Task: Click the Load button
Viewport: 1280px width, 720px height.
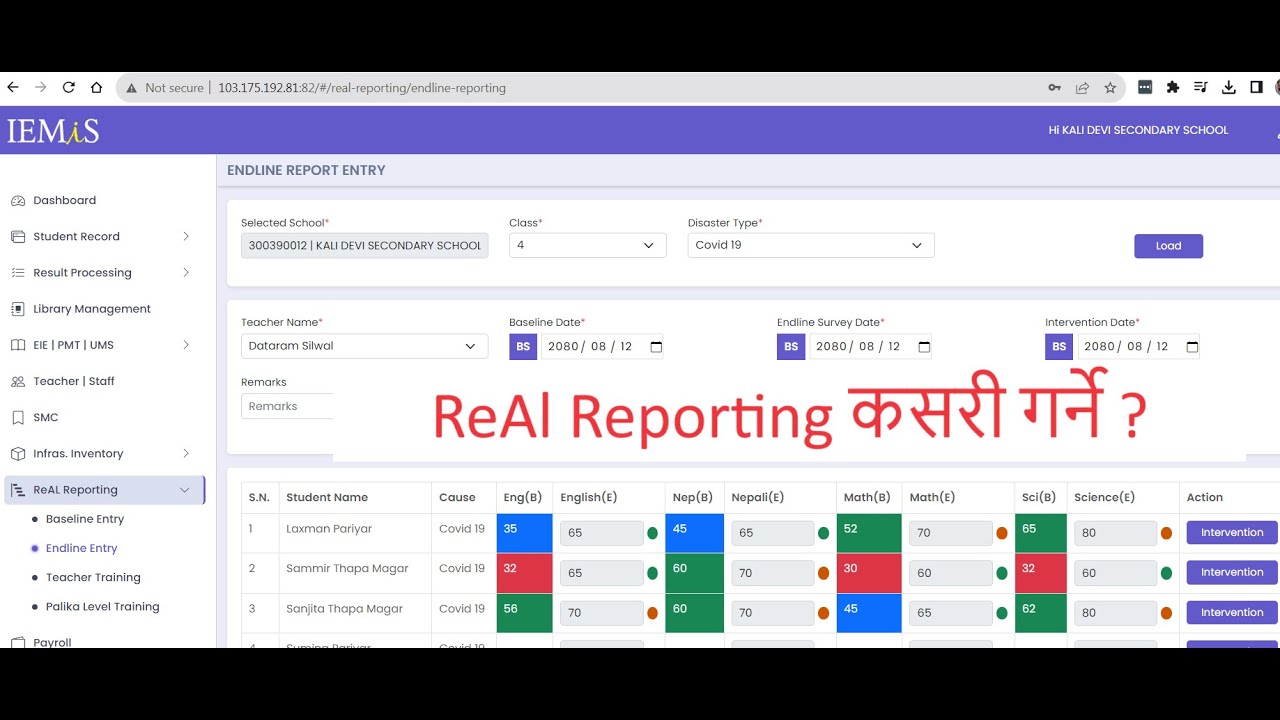Action: pyautogui.click(x=1168, y=246)
